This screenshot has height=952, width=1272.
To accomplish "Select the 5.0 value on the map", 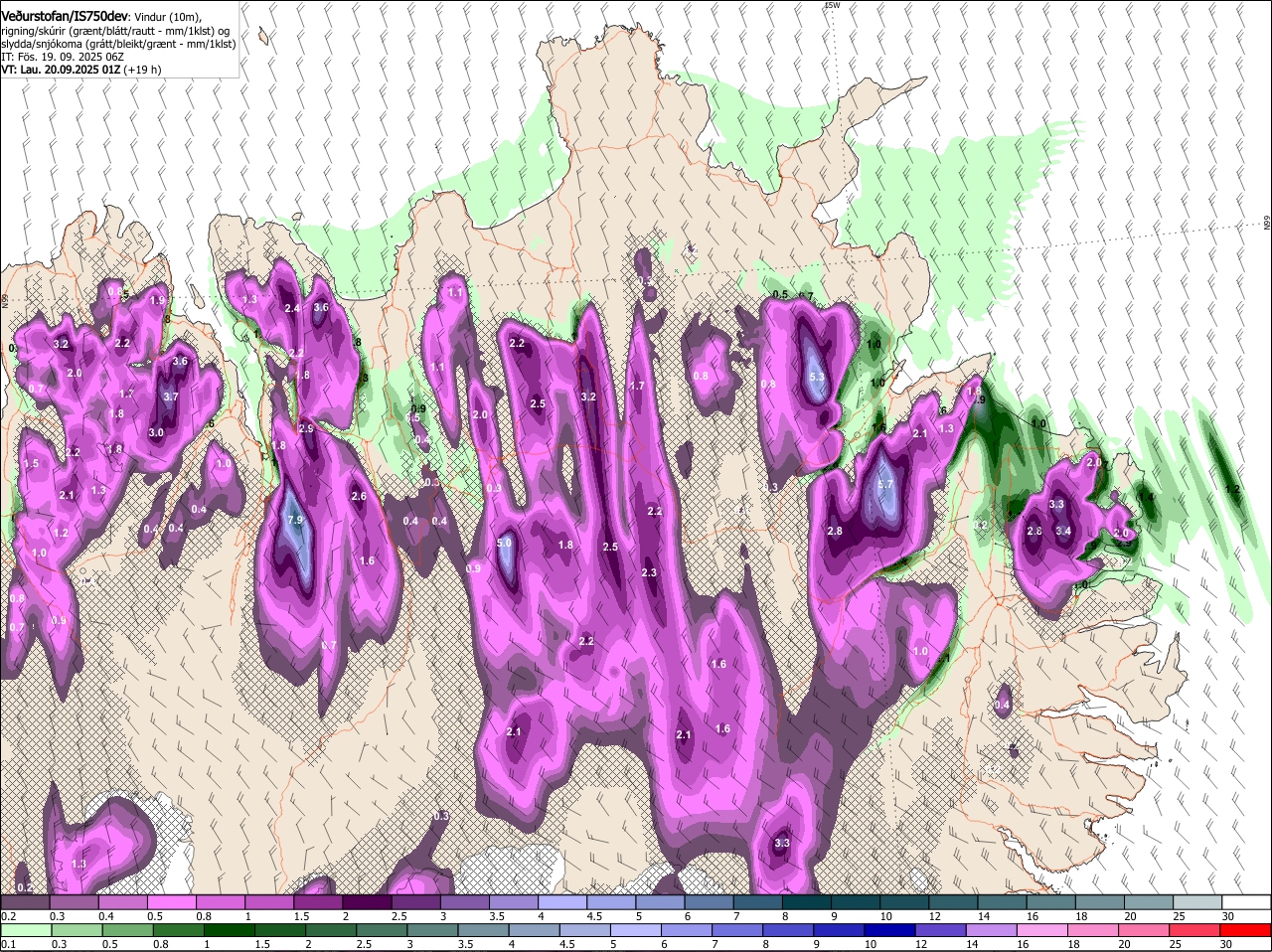I will tap(504, 544).
